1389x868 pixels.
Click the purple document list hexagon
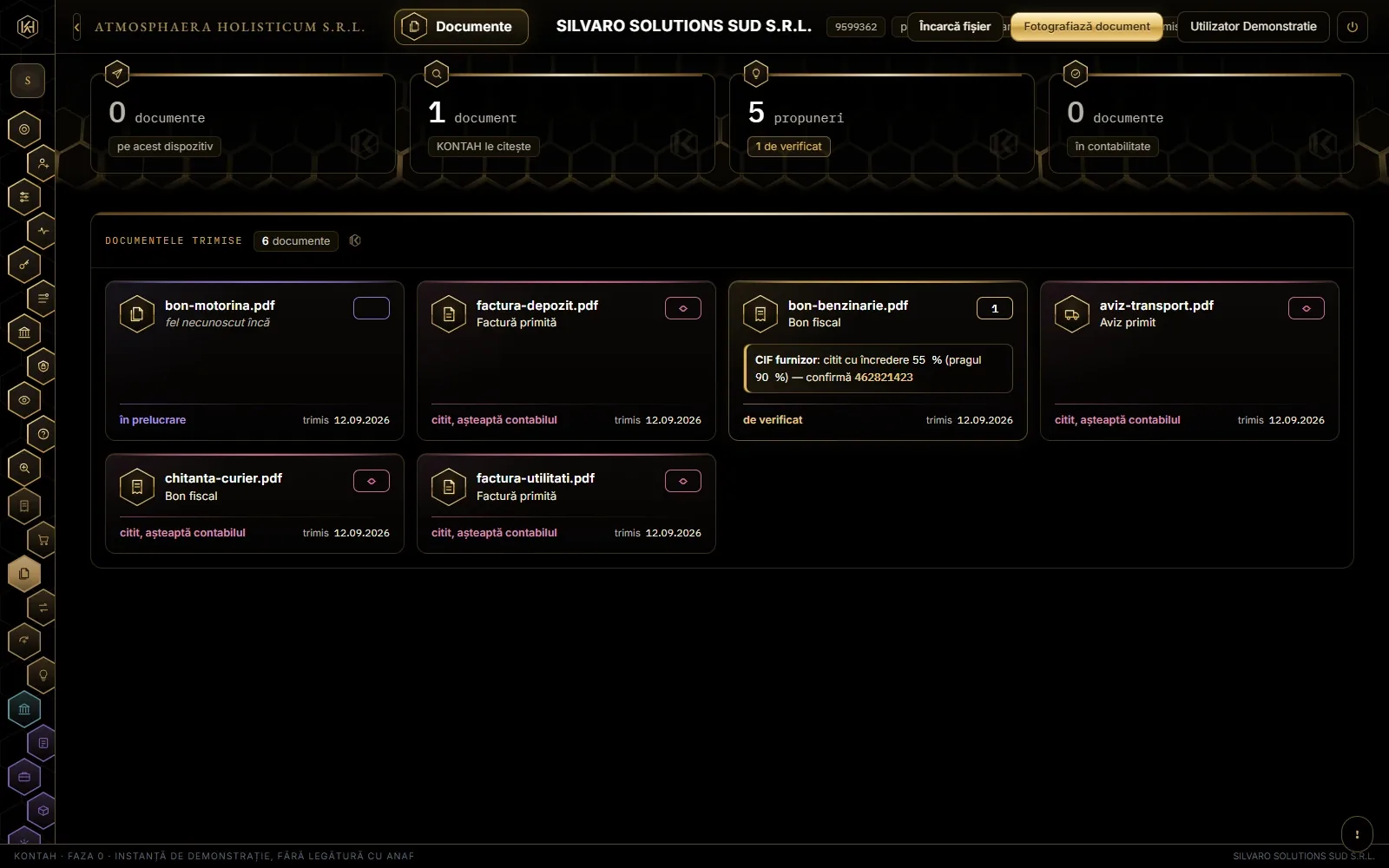point(43,743)
